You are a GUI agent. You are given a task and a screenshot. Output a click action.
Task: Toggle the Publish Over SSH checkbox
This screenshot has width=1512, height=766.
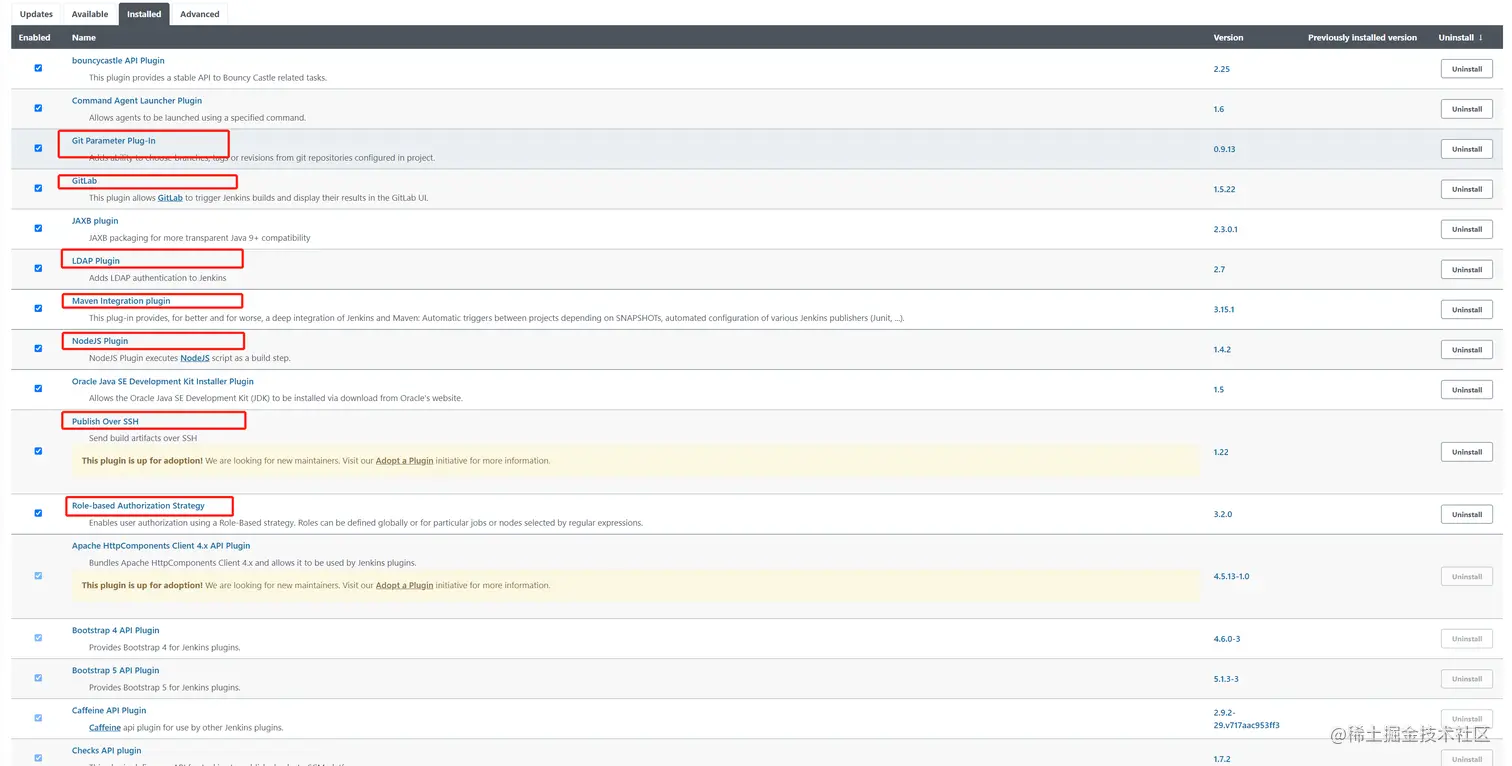pos(38,451)
